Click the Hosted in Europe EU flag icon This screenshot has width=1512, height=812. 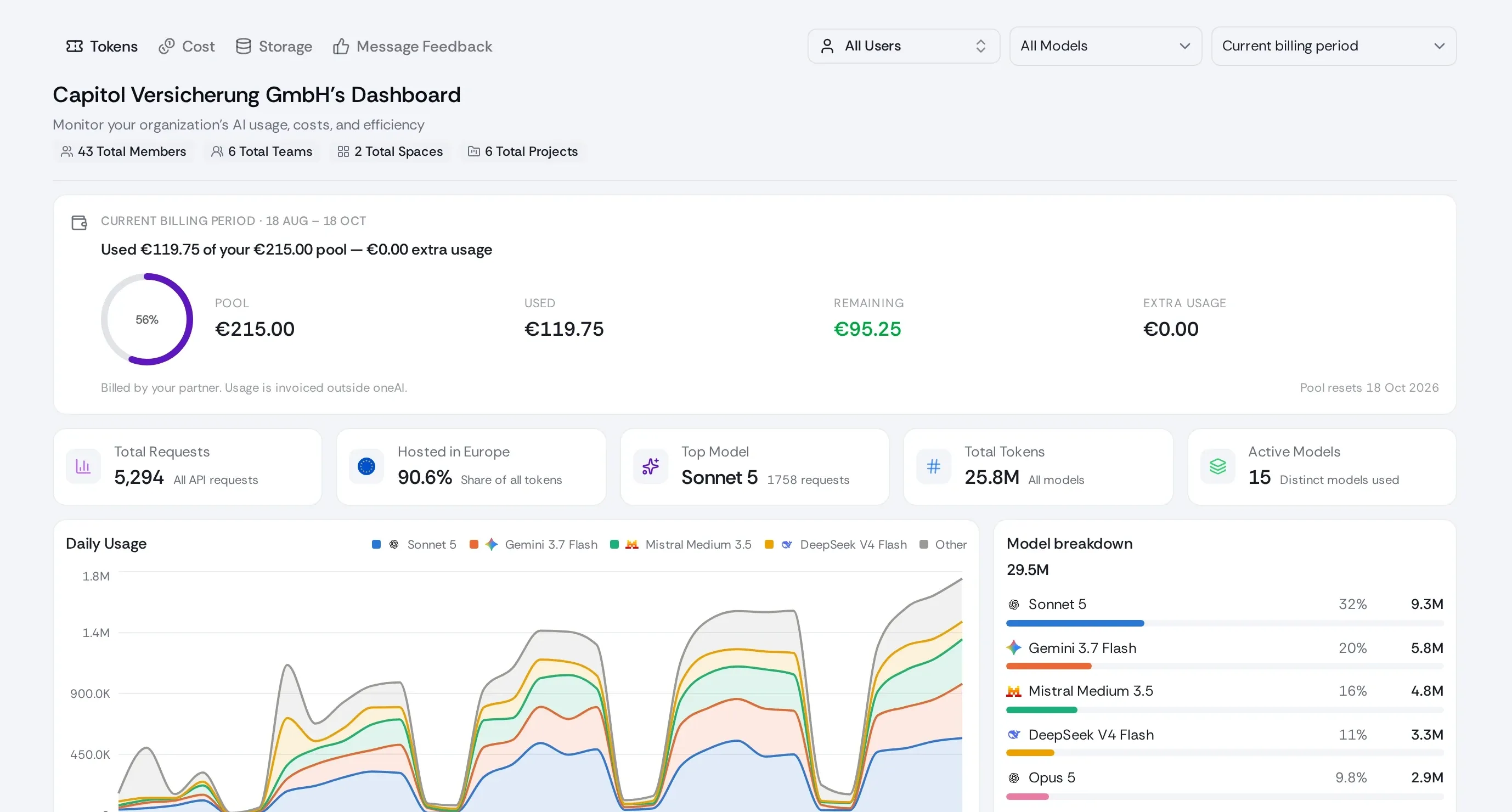(366, 466)
